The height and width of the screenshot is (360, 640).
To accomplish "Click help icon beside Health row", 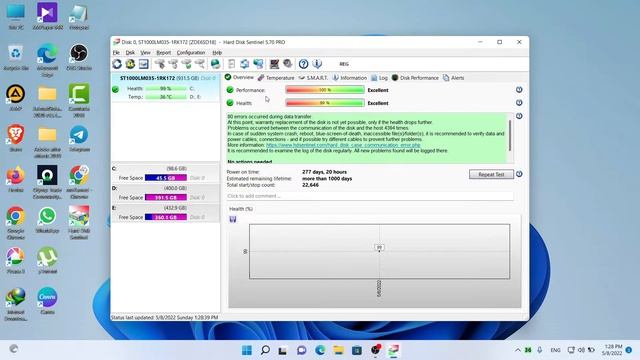I will click(519, 103).
